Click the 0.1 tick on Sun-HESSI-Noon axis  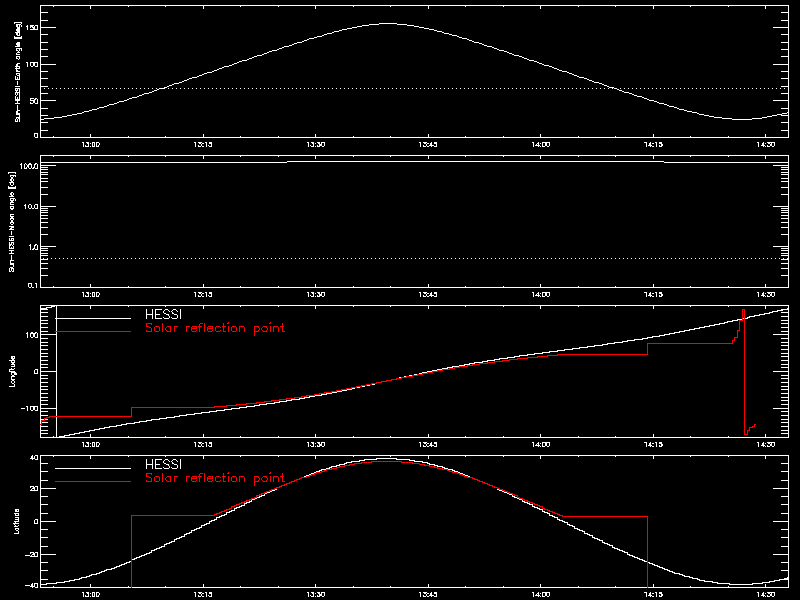[x=33, y=286]
